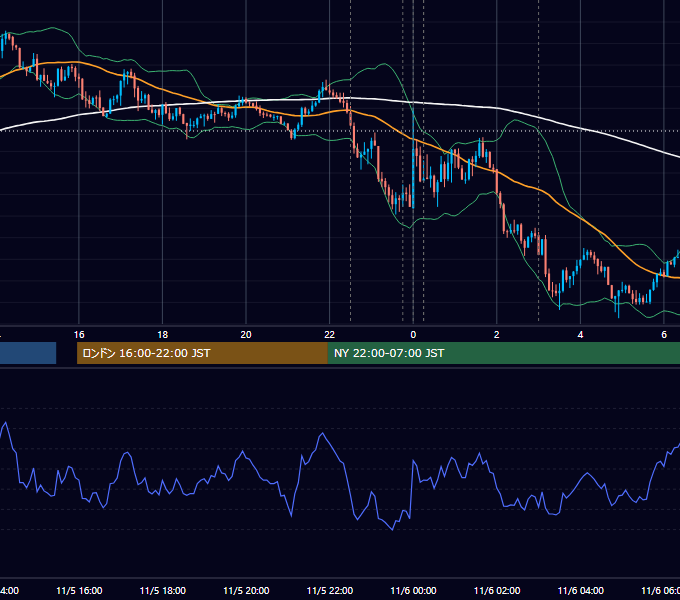Click the 11/6 00:00 label on oscillator axis

413,590
